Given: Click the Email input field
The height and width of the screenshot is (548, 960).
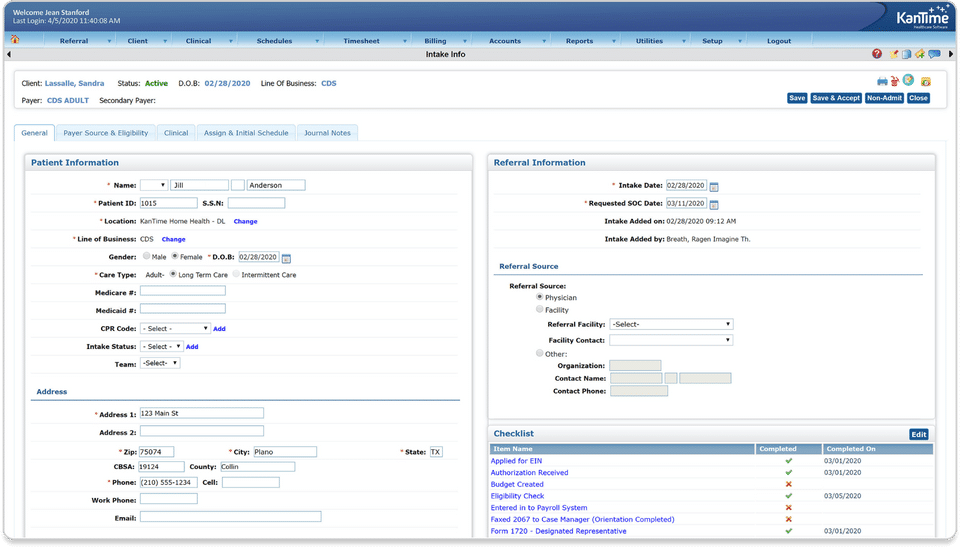Looking at the screenshot, I should (231, 517).
